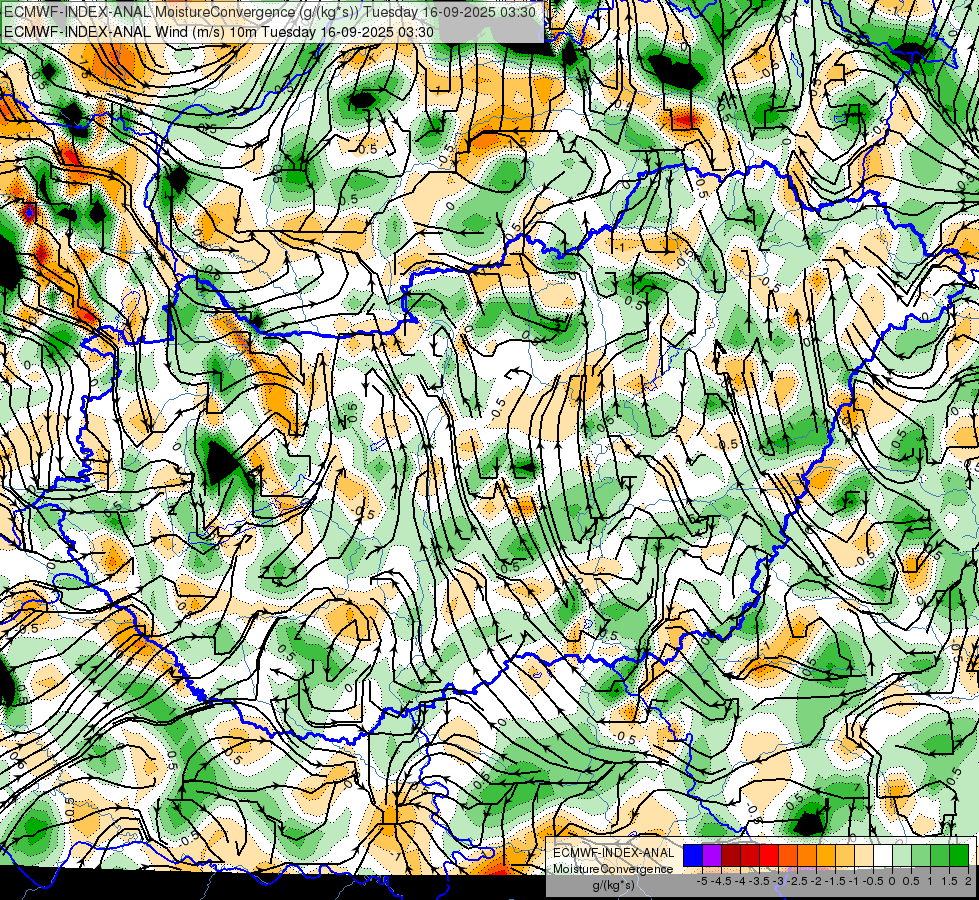Screen dimensions: 979x900
Task: Click the legend swatch between -2 and -1.5
Action: point(826,855)
